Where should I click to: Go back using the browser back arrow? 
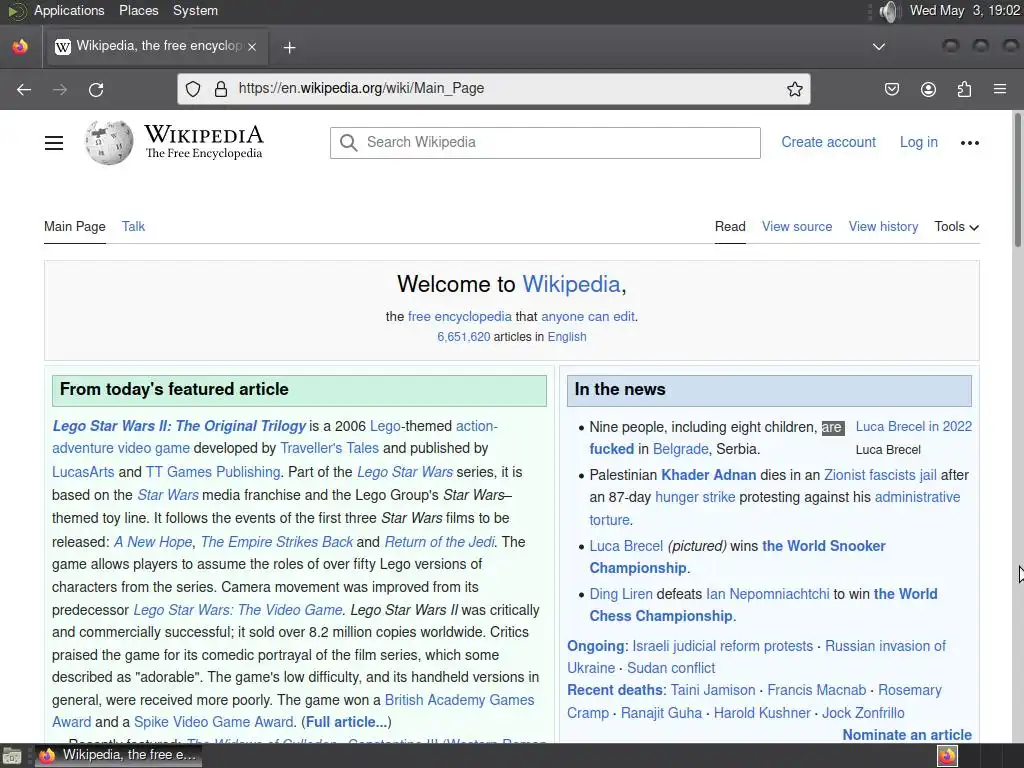24,89
